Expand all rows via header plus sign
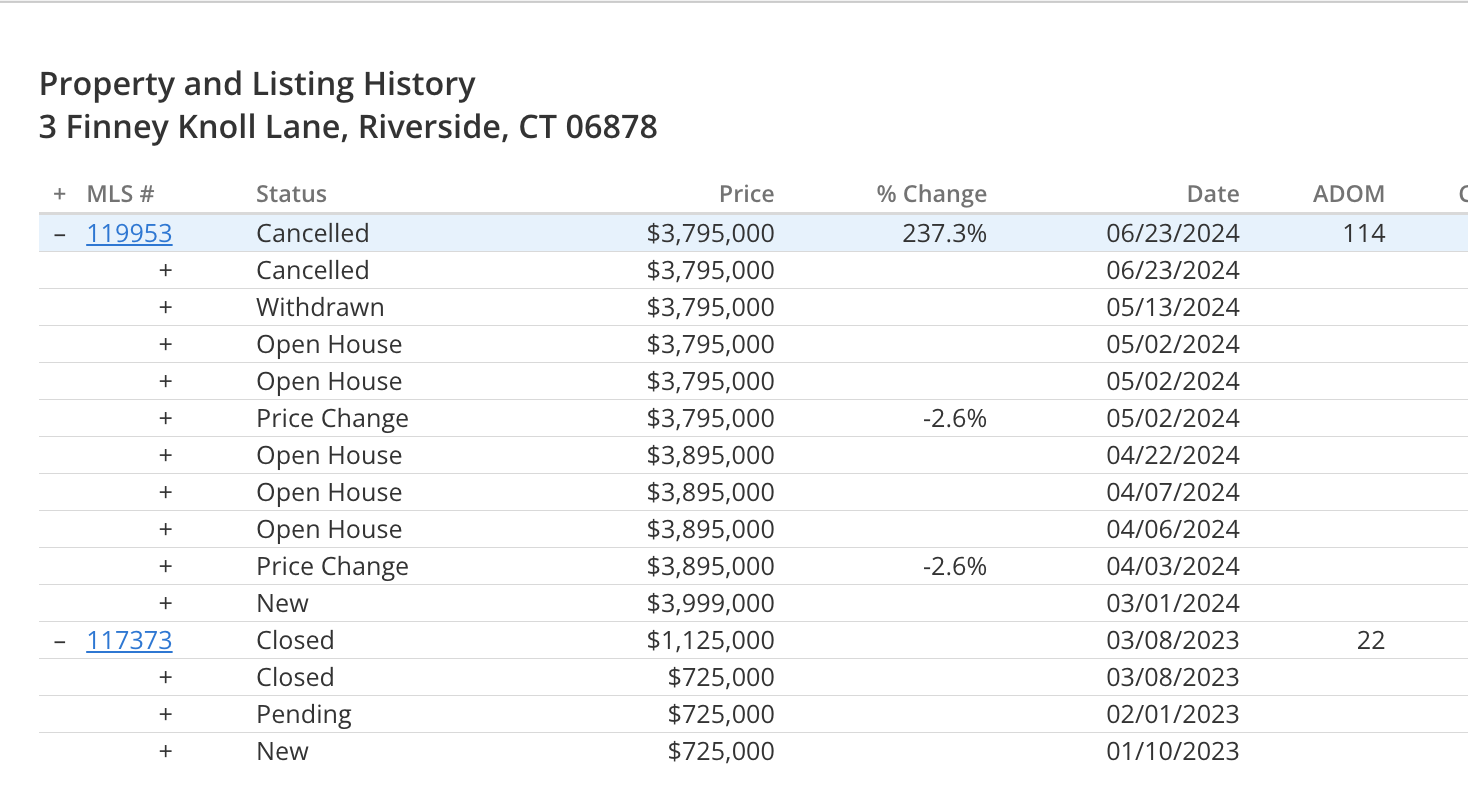 [60, 194]
